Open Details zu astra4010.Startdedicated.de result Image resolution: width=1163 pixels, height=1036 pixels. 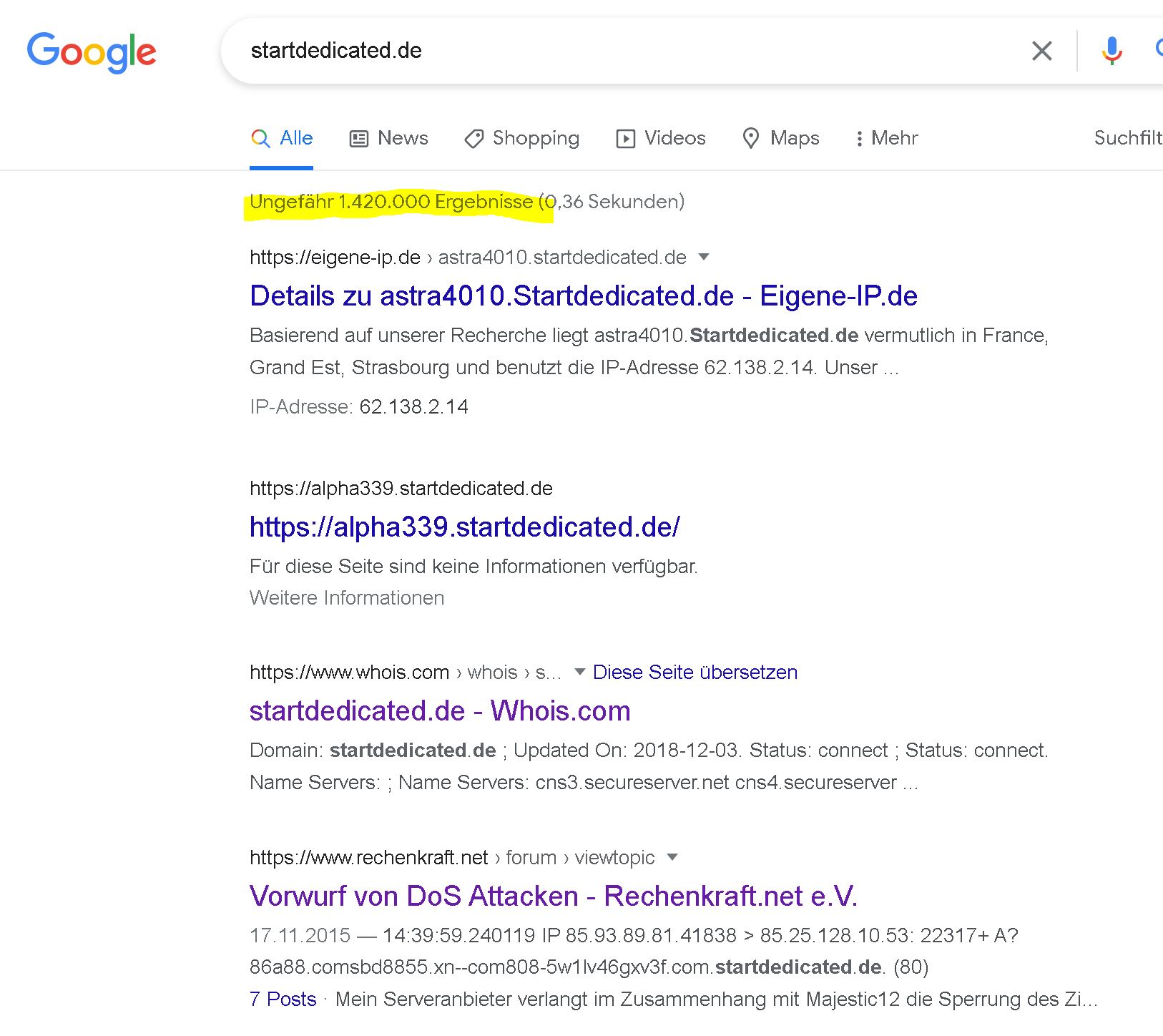coord(584,295)
